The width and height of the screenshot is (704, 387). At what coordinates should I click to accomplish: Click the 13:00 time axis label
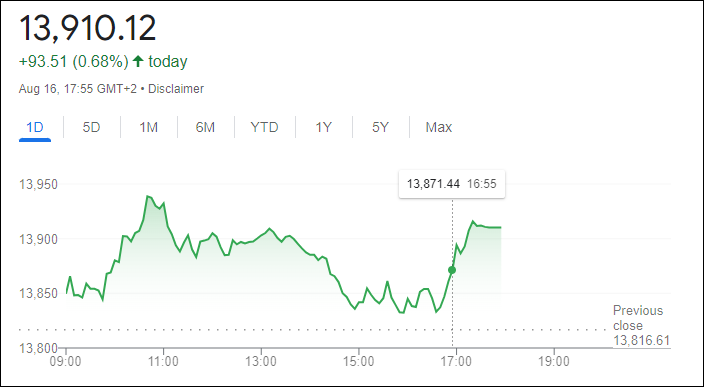261,361
